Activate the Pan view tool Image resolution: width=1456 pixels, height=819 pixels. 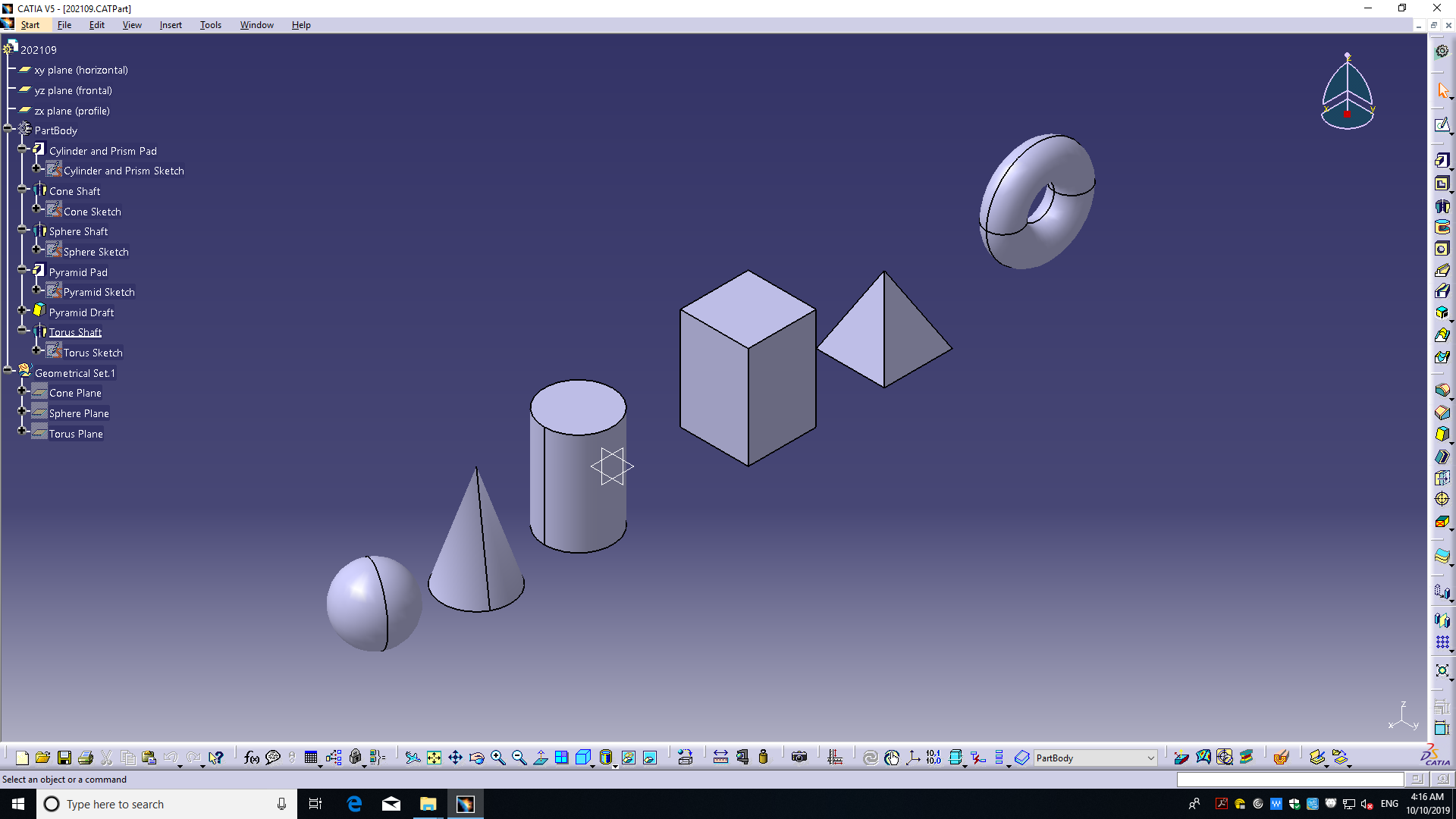pyautogui.click(x=455, y=758)
